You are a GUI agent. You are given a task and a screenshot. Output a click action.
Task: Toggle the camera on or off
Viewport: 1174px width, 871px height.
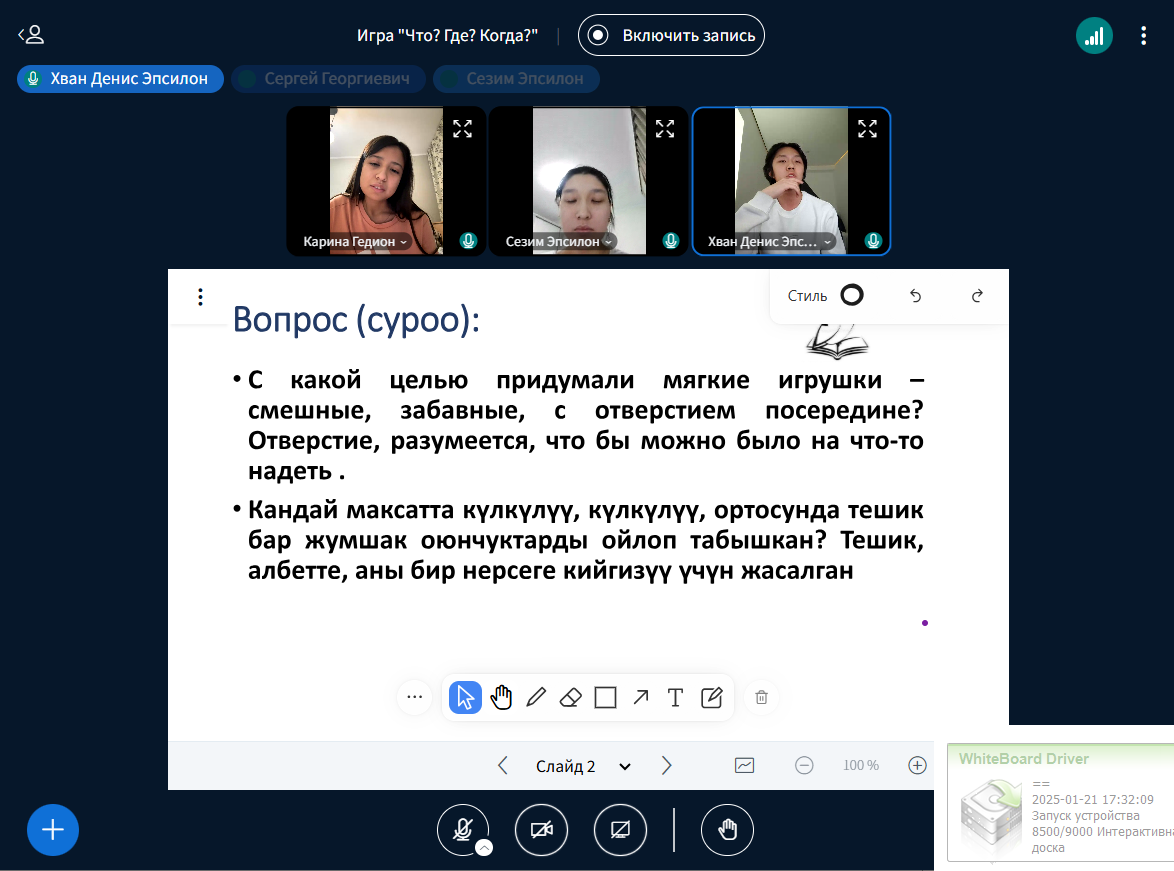(541, 830)
